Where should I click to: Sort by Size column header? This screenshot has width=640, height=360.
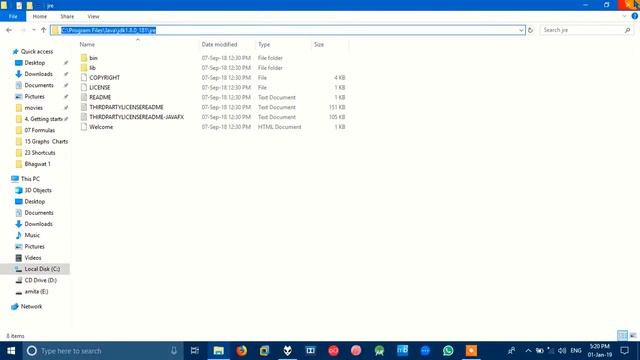click(330, 44)
